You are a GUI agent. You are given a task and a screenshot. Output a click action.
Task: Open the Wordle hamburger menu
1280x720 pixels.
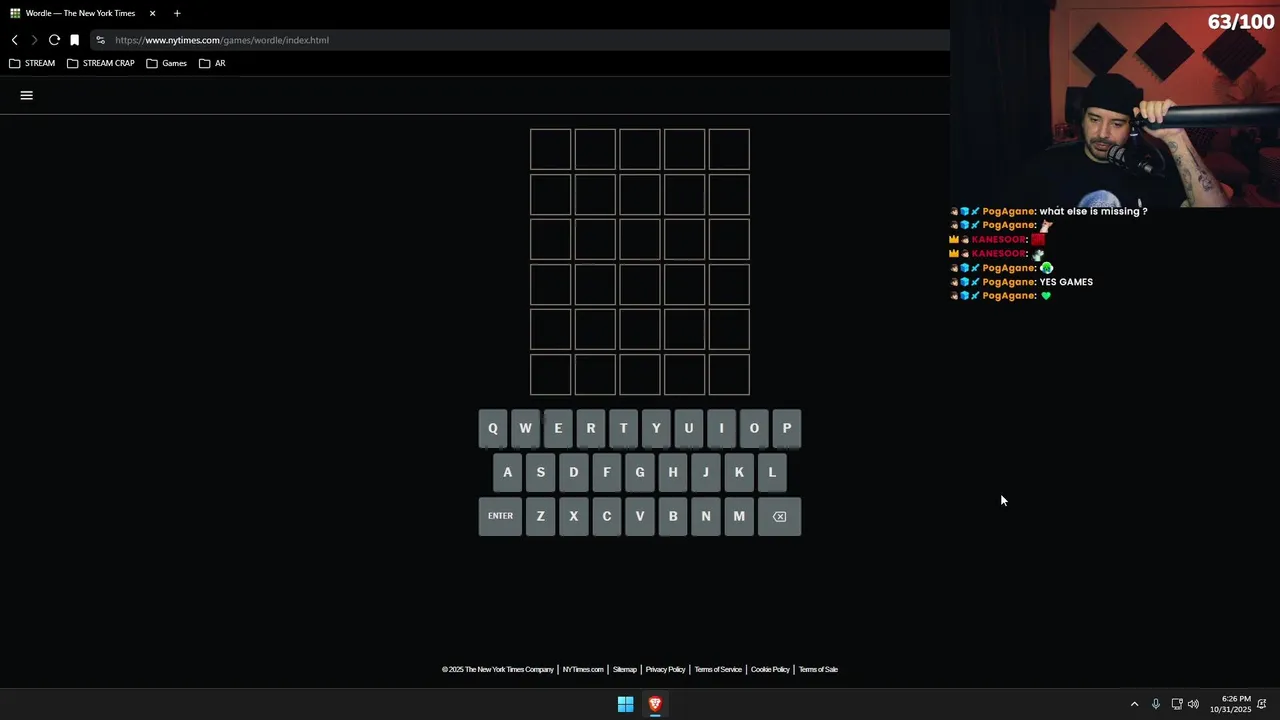(27, 95)
